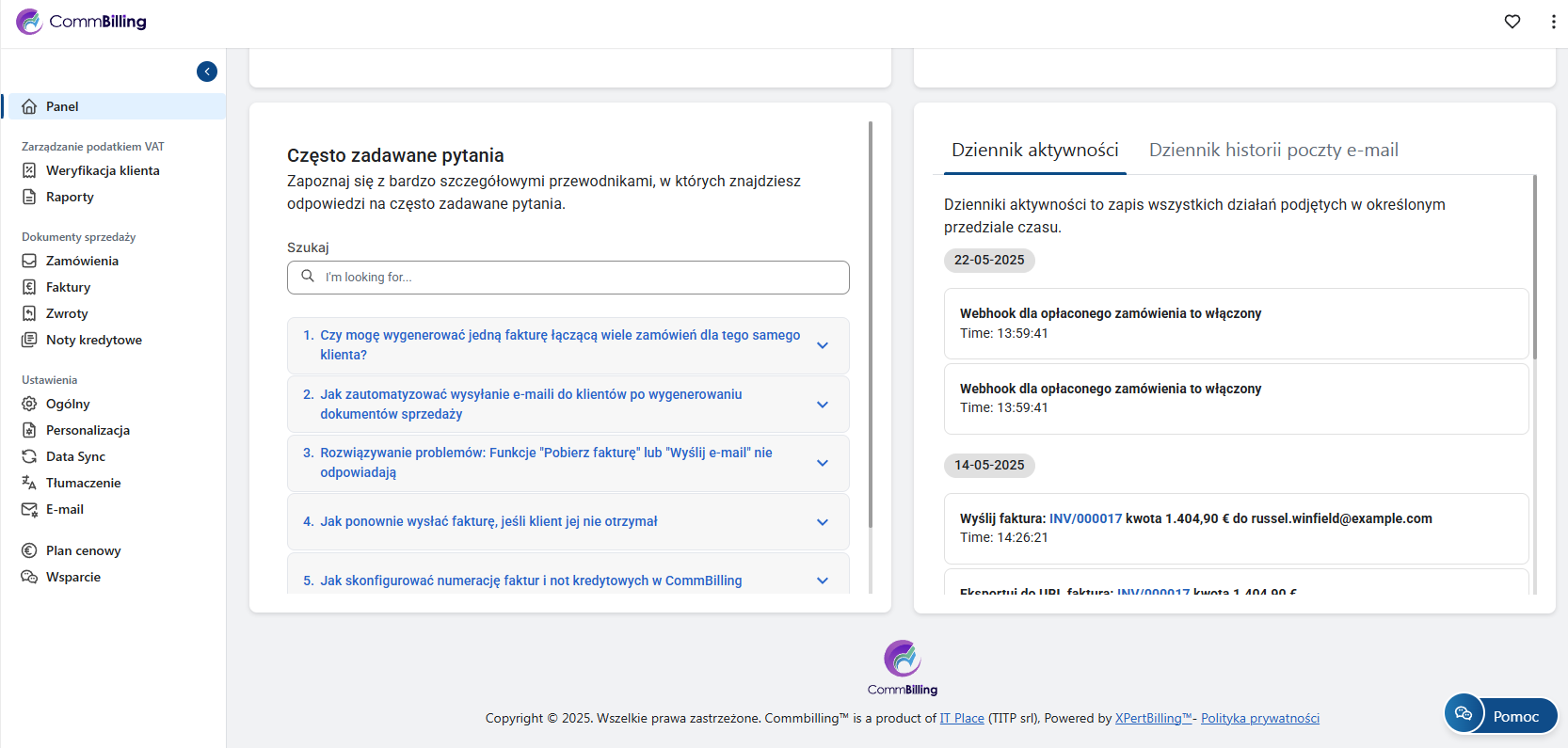Open the Plan cenowy page
This screenshot has height=748, width=1568.
tap(83, 550)
